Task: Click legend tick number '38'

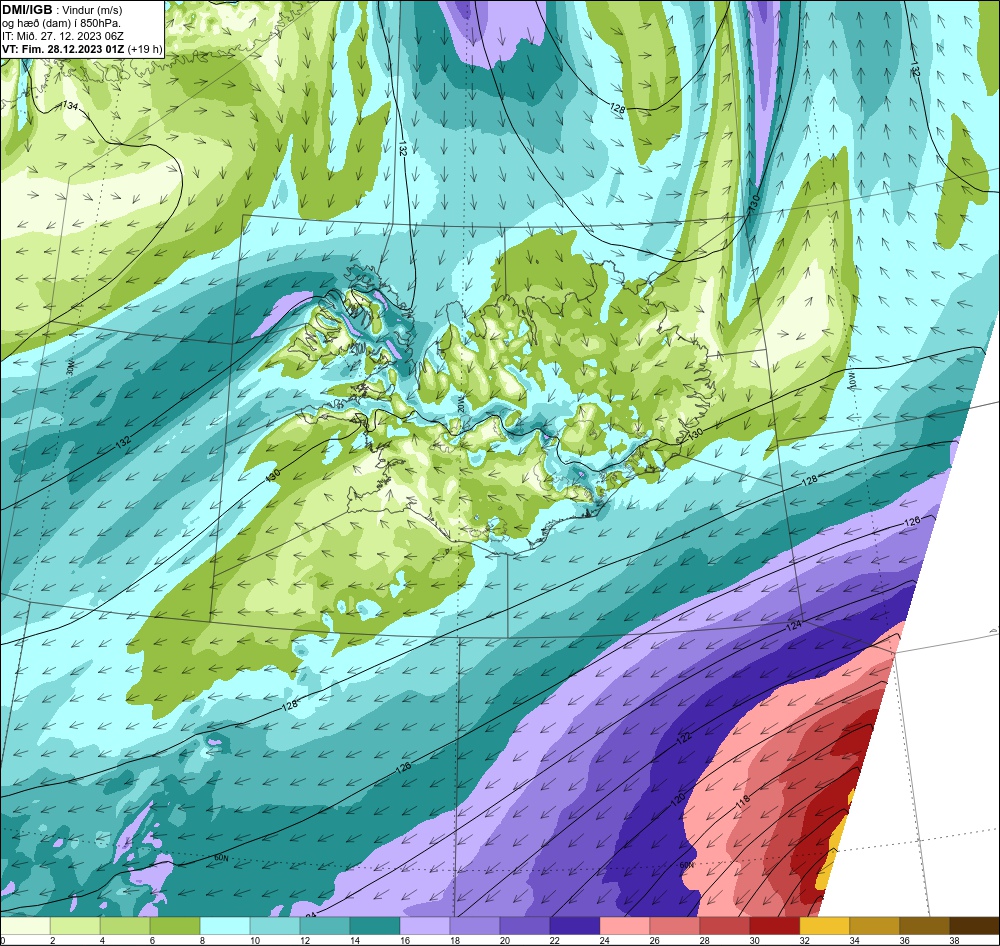Action: pos(954,940)
